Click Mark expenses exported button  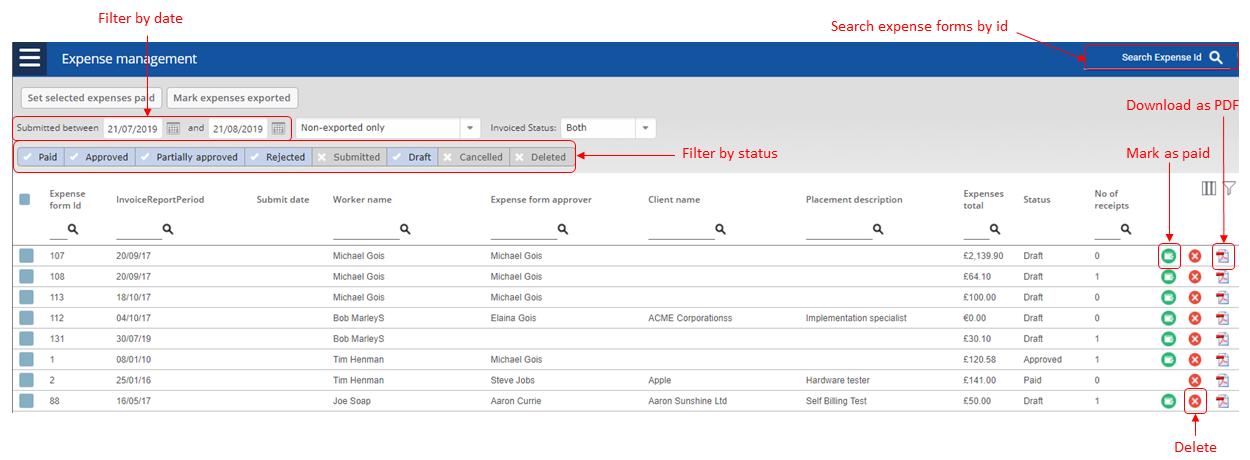(x=232, y=98)
